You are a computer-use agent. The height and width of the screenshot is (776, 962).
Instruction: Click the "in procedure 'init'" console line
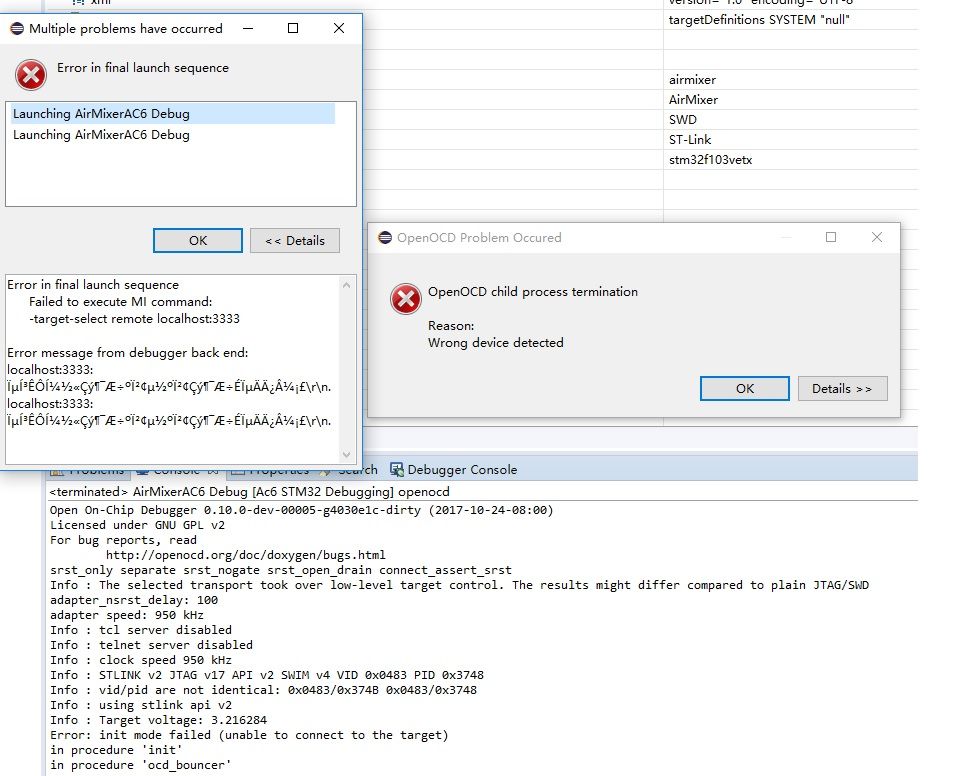coord(116,750)
